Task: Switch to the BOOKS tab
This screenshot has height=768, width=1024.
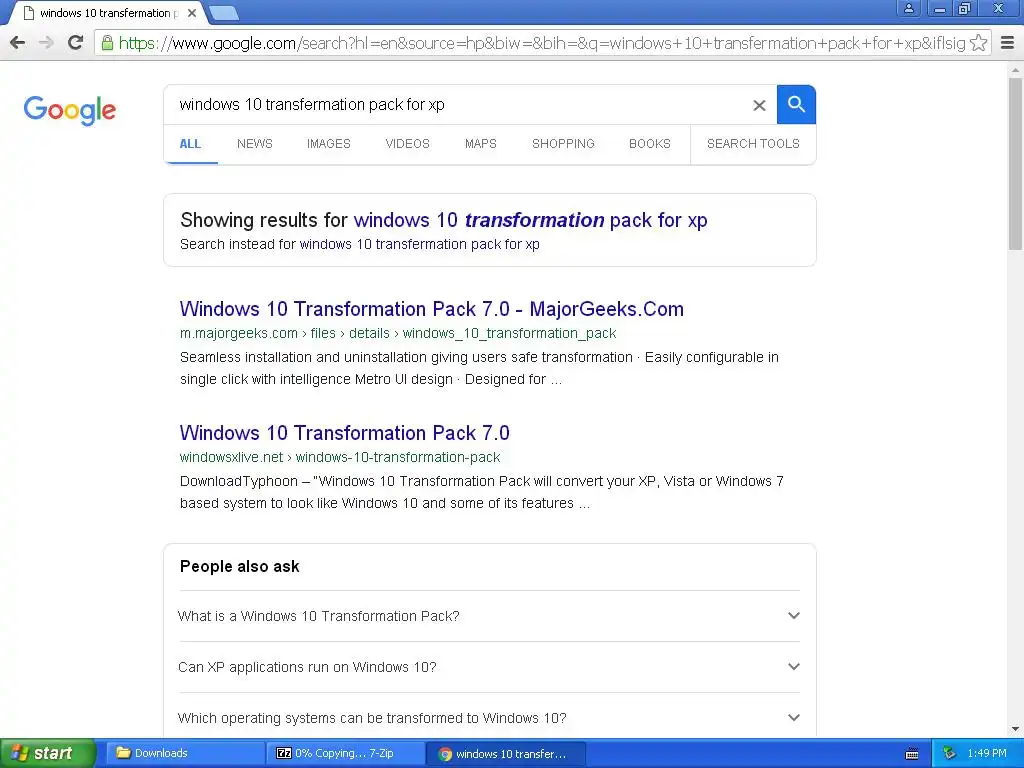Action: click(650, 144)
